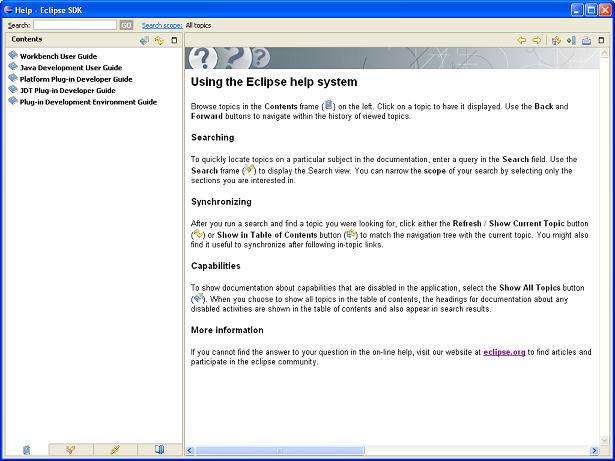The height and width of the screenshot is (461, 615).
Task: Close the Help - Eclipse SDK window
Action: click(x=605, y=10)
